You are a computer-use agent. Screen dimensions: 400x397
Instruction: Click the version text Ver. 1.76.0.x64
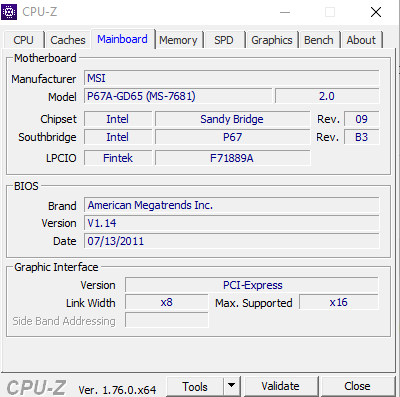coord(117,389)
